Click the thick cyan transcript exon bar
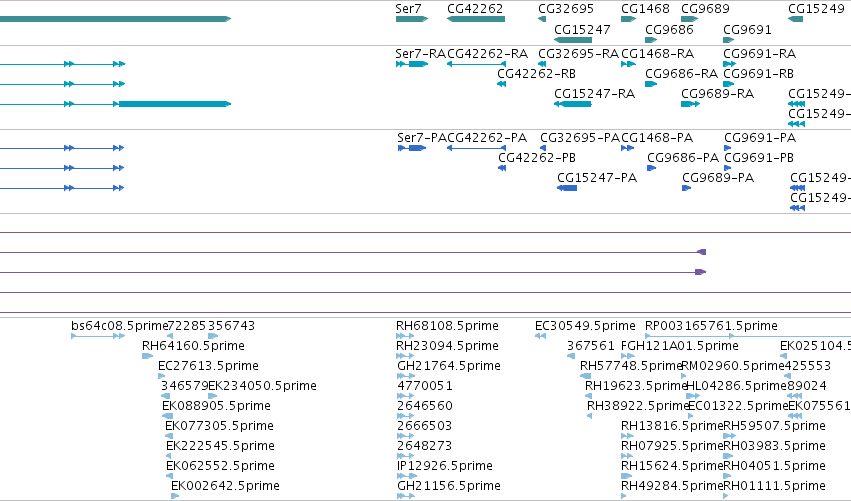This screenshot has height=501, width=851. (x=175, y=104)
